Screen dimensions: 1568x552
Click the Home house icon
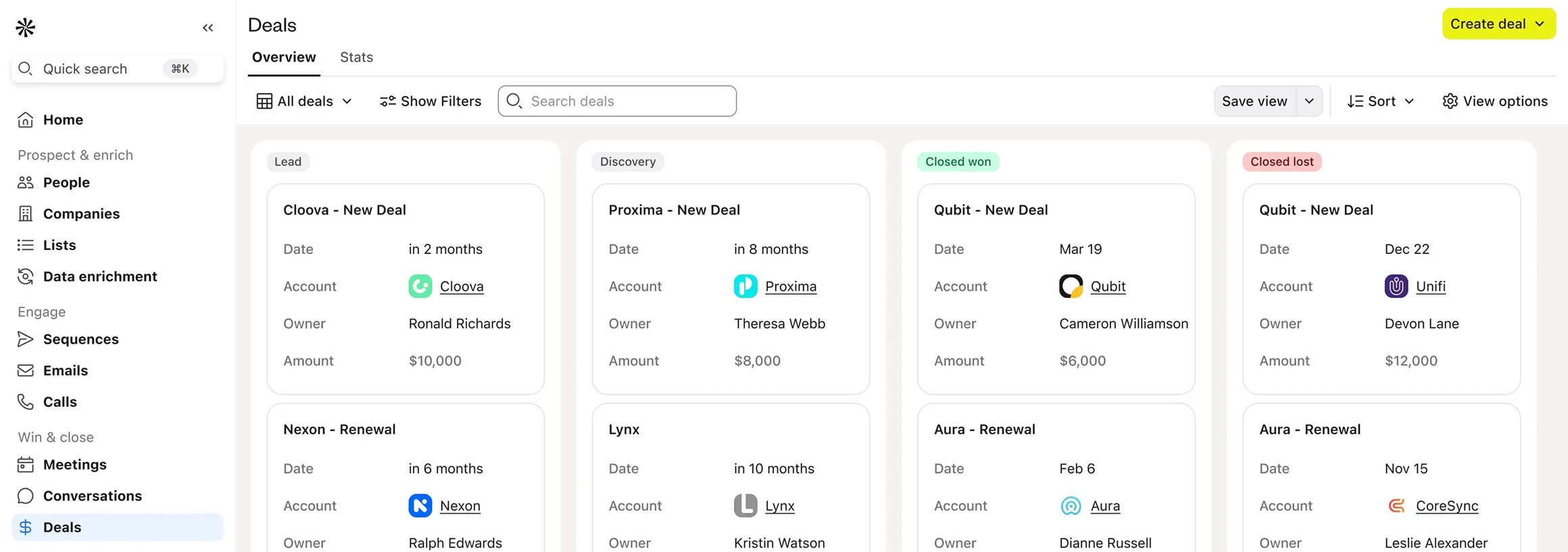(x=26, y=120)
